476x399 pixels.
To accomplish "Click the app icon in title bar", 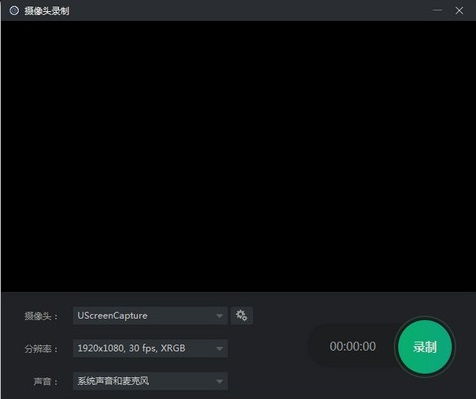I will click(x=14, y=10).
